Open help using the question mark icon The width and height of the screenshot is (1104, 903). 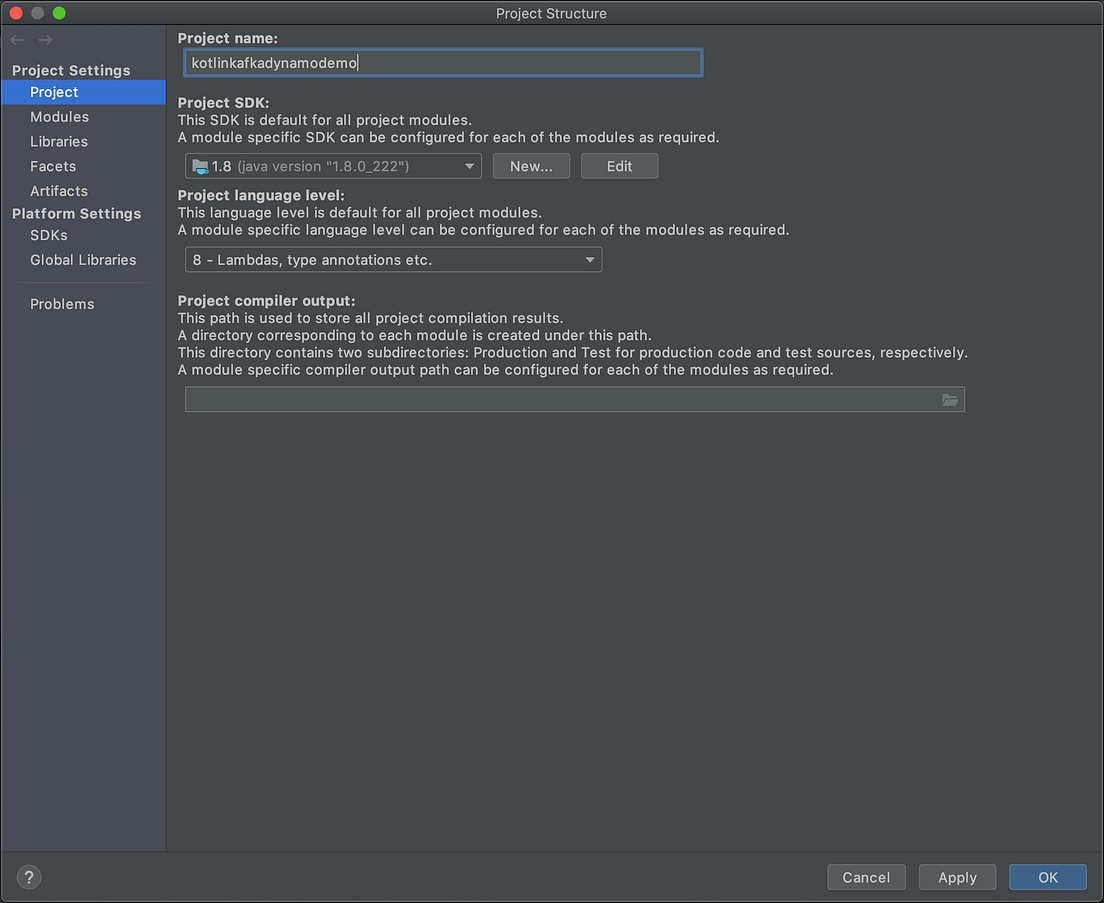point(28,877)
